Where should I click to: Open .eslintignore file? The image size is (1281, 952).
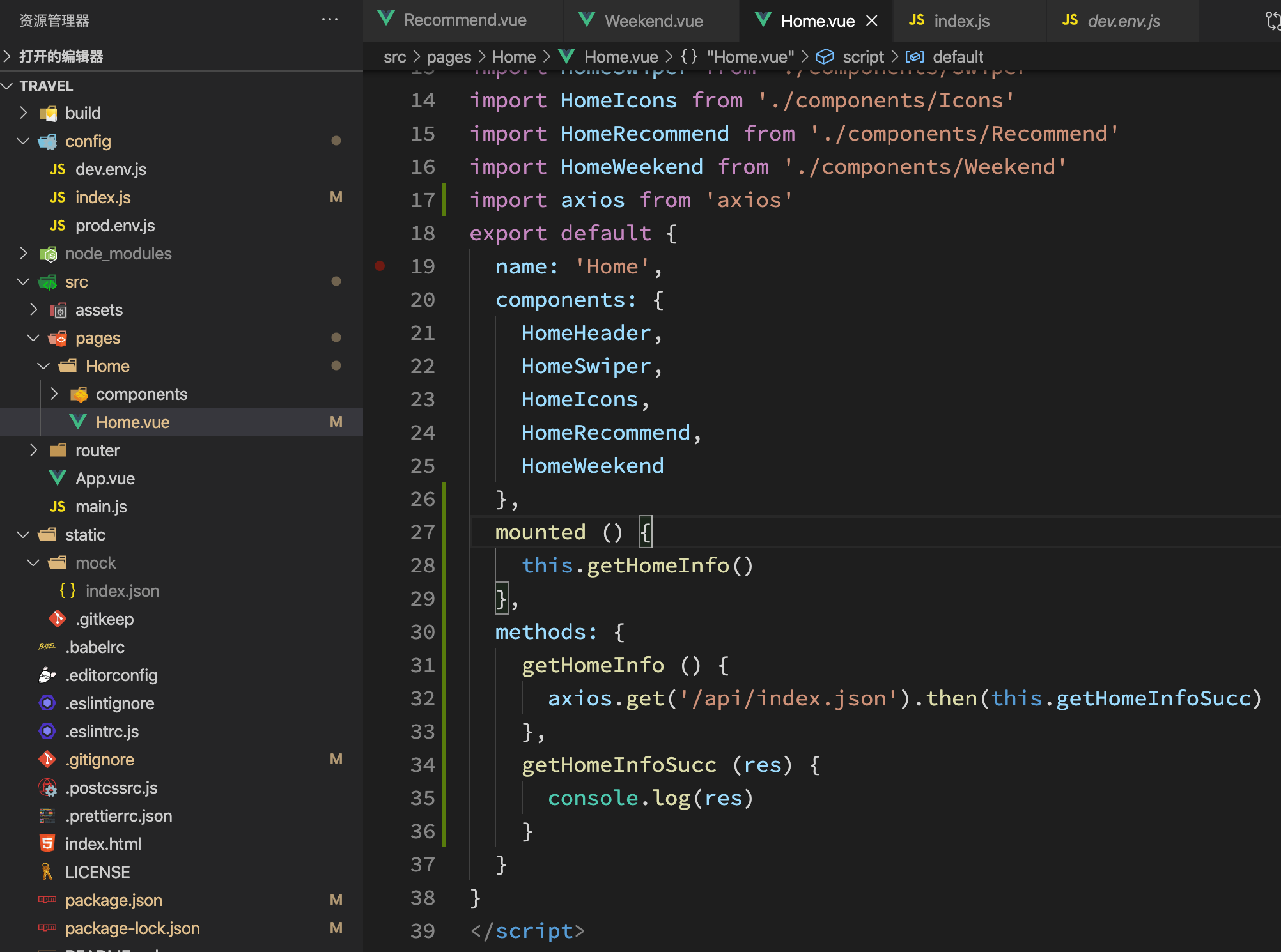[x=109, y=703]
